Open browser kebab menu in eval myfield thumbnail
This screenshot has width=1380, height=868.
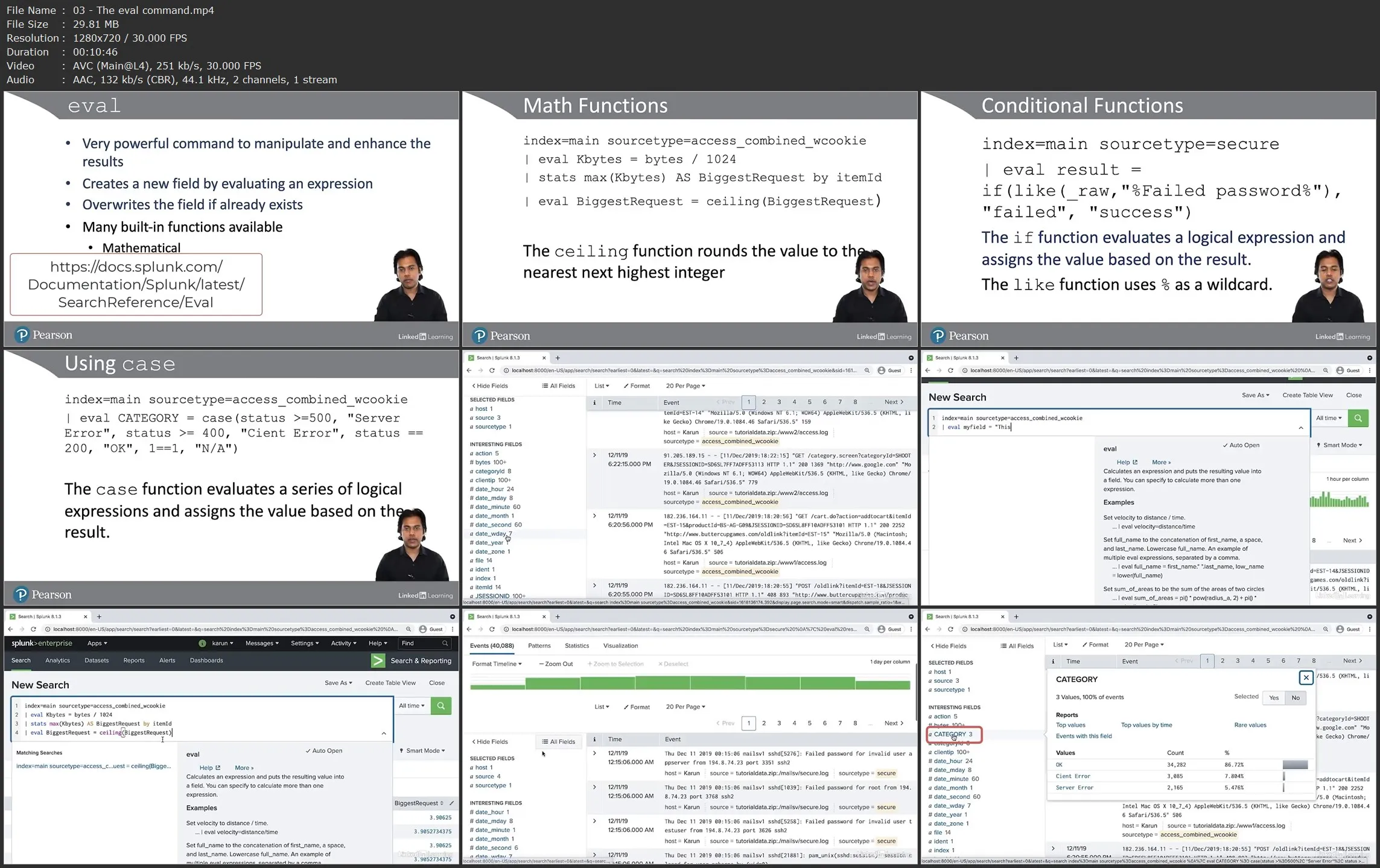pyautogui.click(x=1370, y=370)
